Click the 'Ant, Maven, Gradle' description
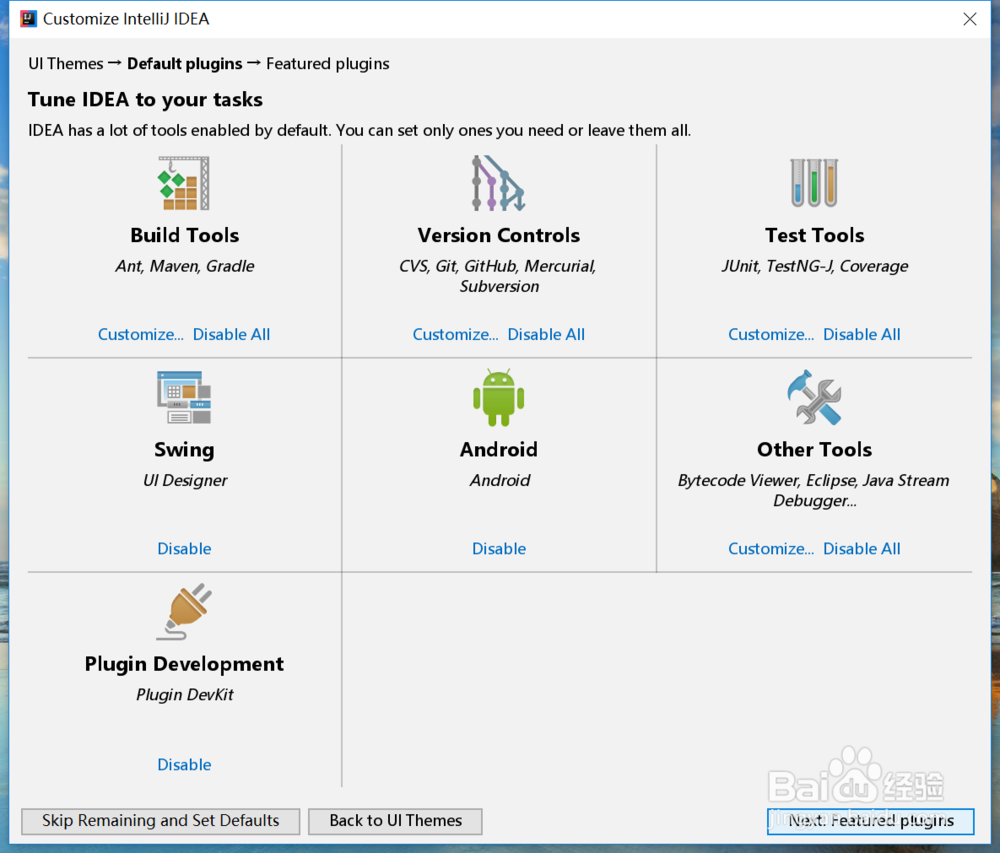Viewport: 1000px width, 853px height. (184, 266)
